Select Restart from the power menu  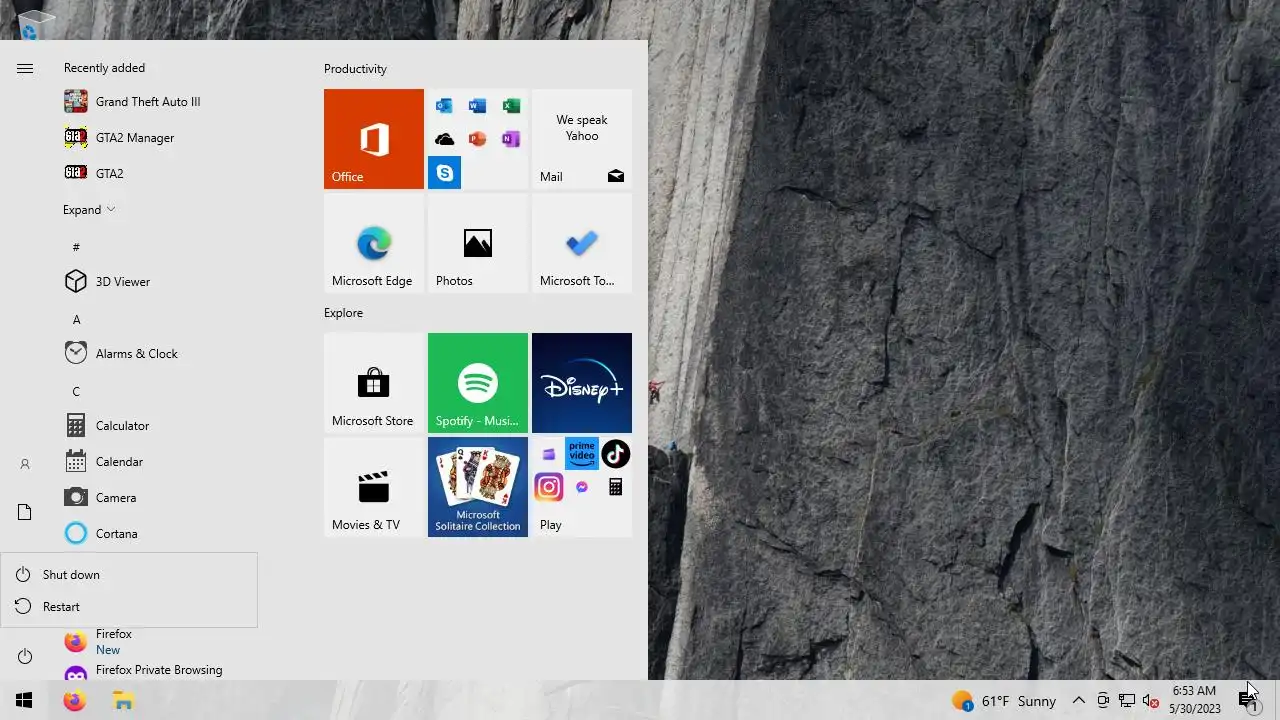click(129, 607)
